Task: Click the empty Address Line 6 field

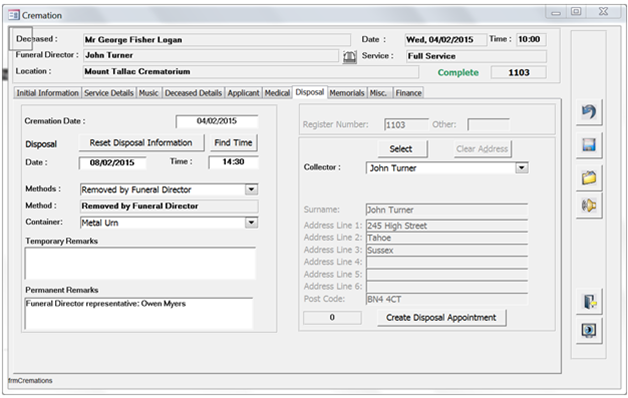Action: click(x=447, y=287)
